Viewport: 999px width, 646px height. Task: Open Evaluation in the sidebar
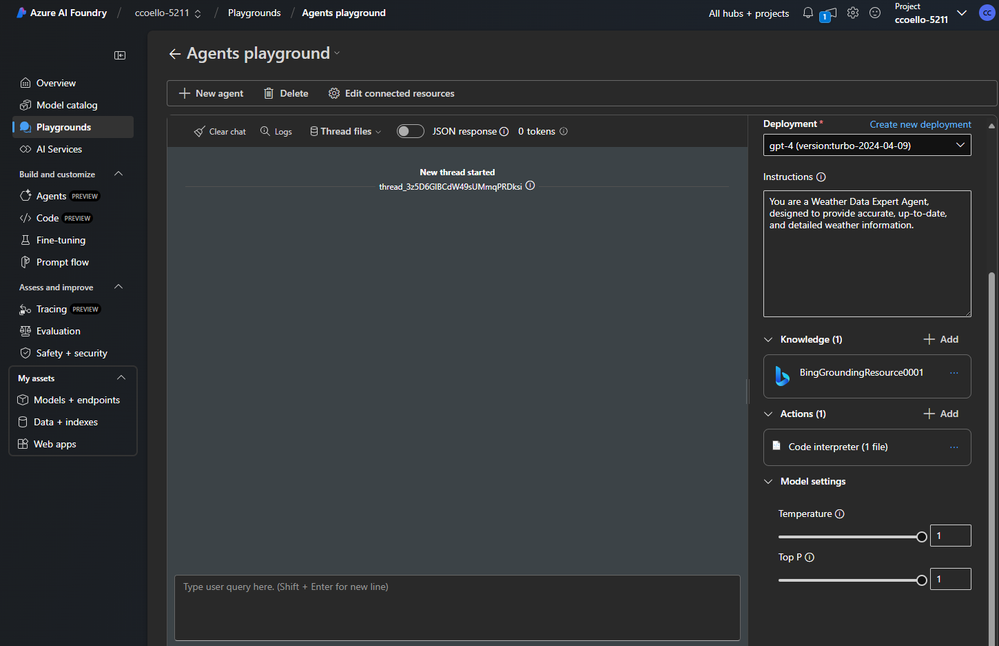(73, 331)
